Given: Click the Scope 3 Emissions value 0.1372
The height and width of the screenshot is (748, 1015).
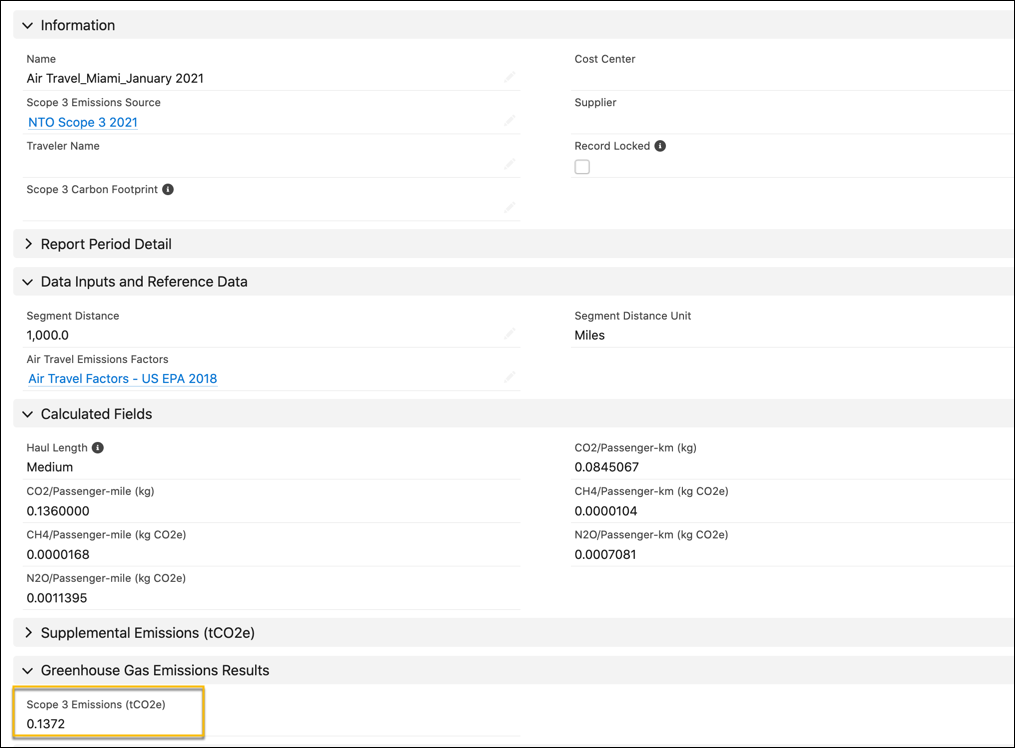Looking at the screenshot, I should 45,724.
